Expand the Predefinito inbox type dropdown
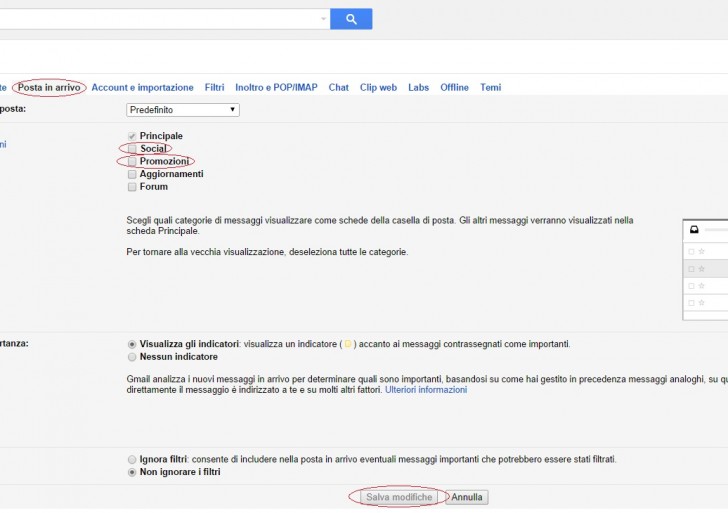Viewport: 728px width, 513px height. 183,110
